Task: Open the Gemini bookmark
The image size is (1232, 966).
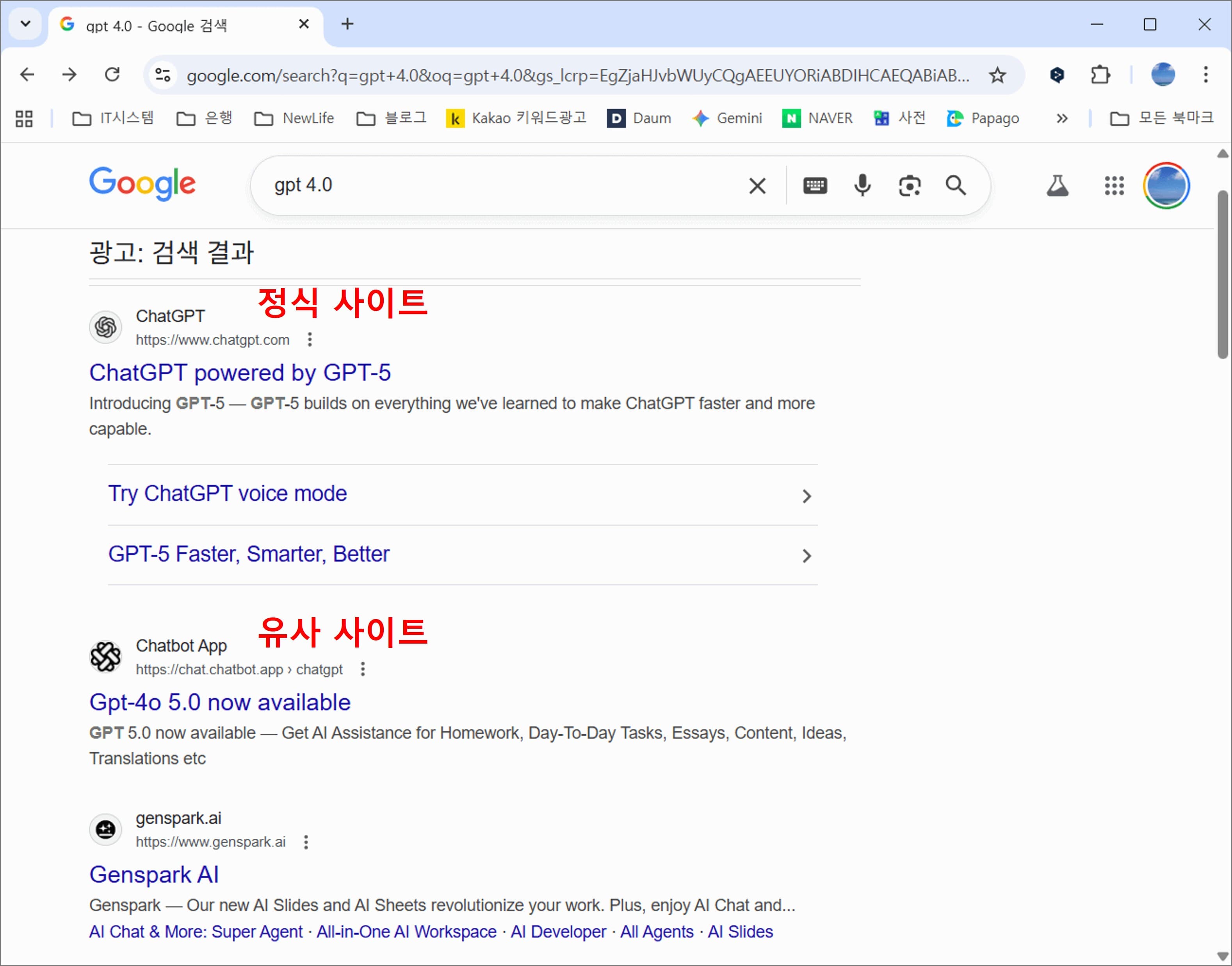Action: tap(727, 118)
